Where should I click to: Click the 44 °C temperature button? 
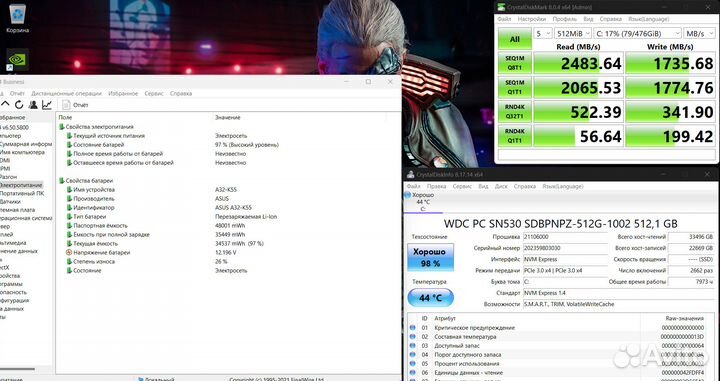[x=430, y=298]
